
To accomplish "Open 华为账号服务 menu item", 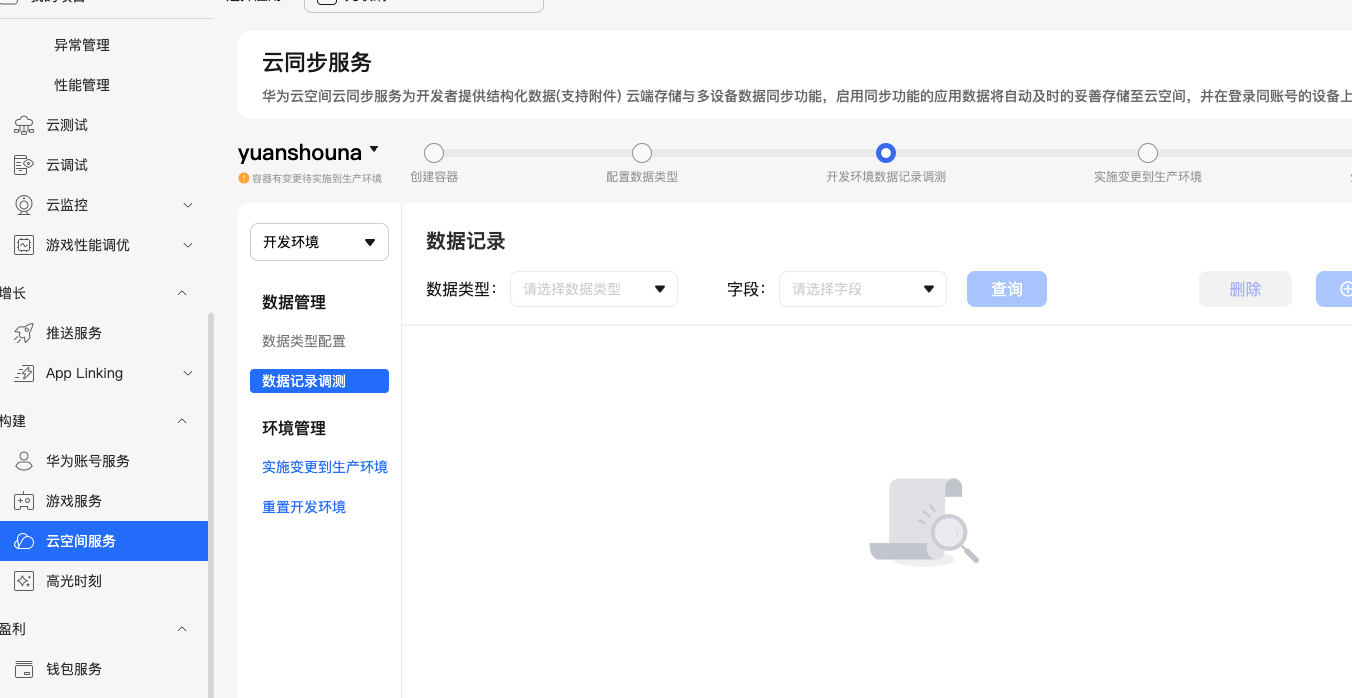I will point(88,461).
